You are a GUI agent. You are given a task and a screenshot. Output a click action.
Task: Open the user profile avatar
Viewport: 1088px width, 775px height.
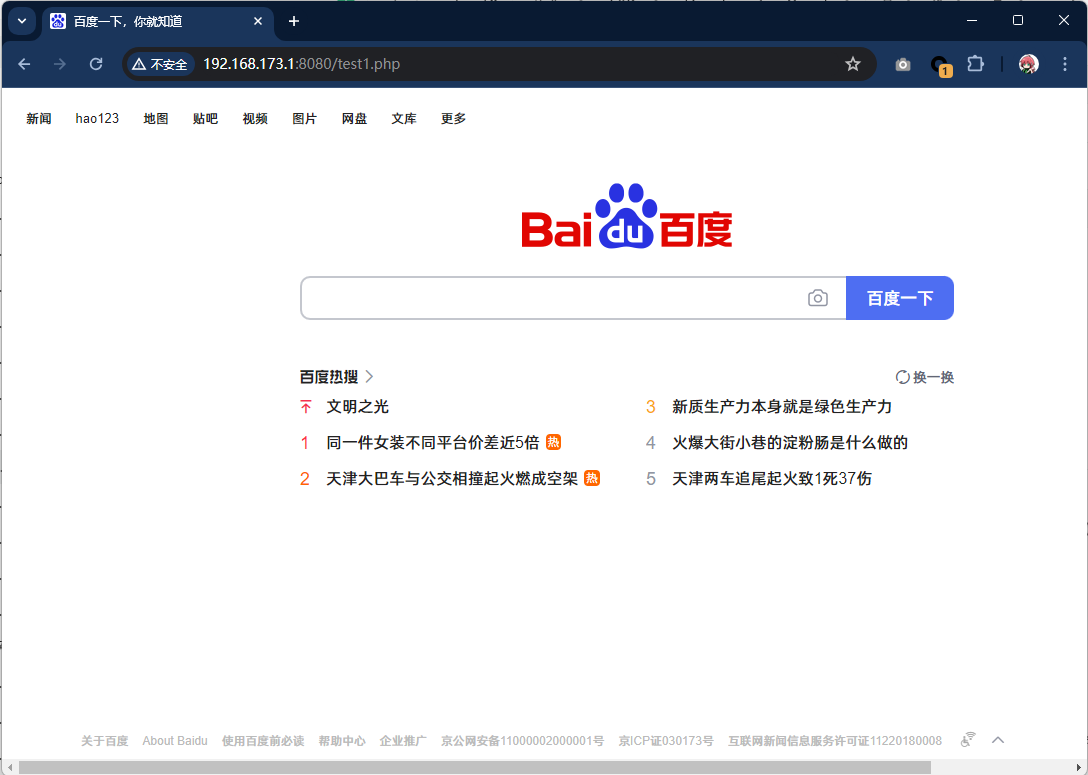click(1028, 64)
